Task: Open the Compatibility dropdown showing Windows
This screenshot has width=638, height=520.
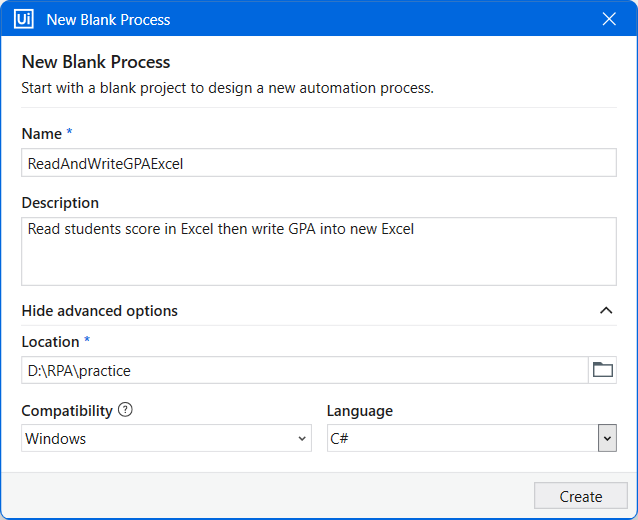Action: [x=166, y=438]
